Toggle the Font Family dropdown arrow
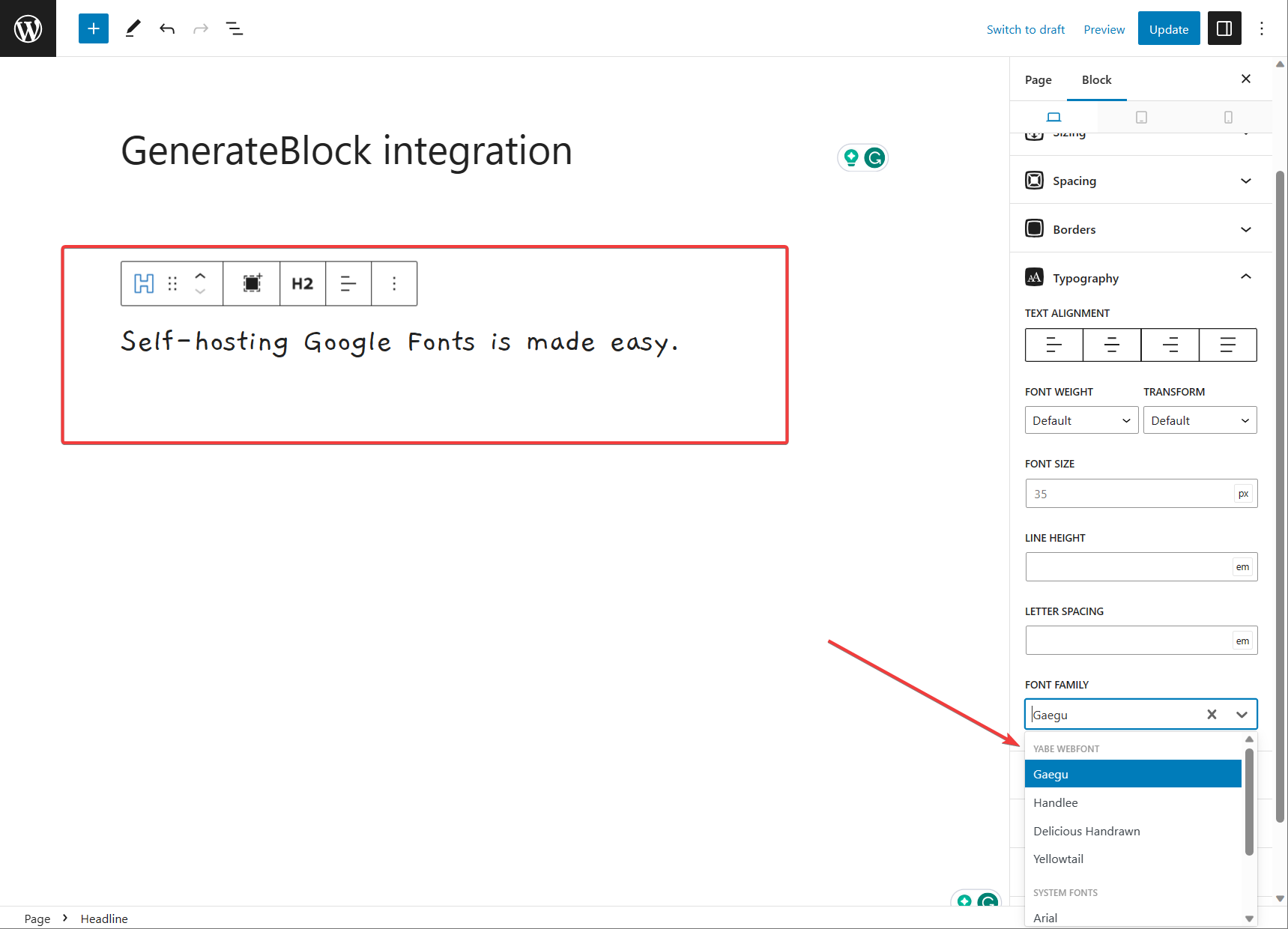This screenshot has width=1288, height=929. [1242, 715]
